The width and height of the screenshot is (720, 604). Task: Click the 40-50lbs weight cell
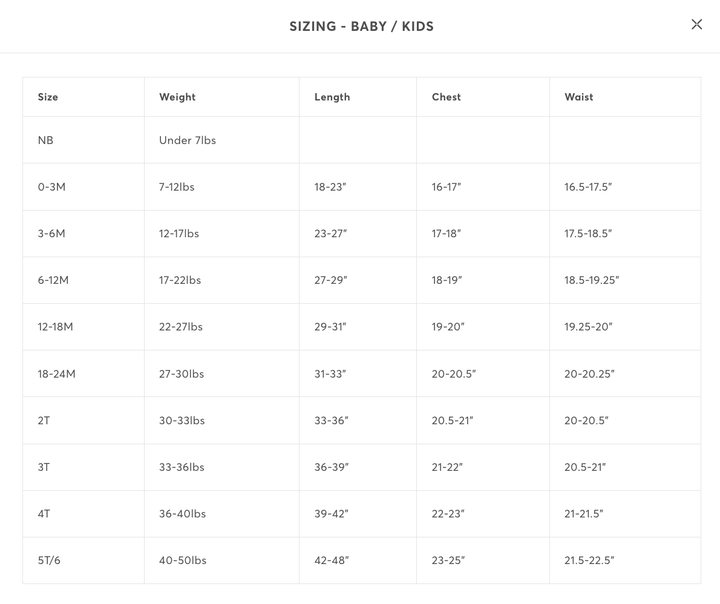click(182, 560)
